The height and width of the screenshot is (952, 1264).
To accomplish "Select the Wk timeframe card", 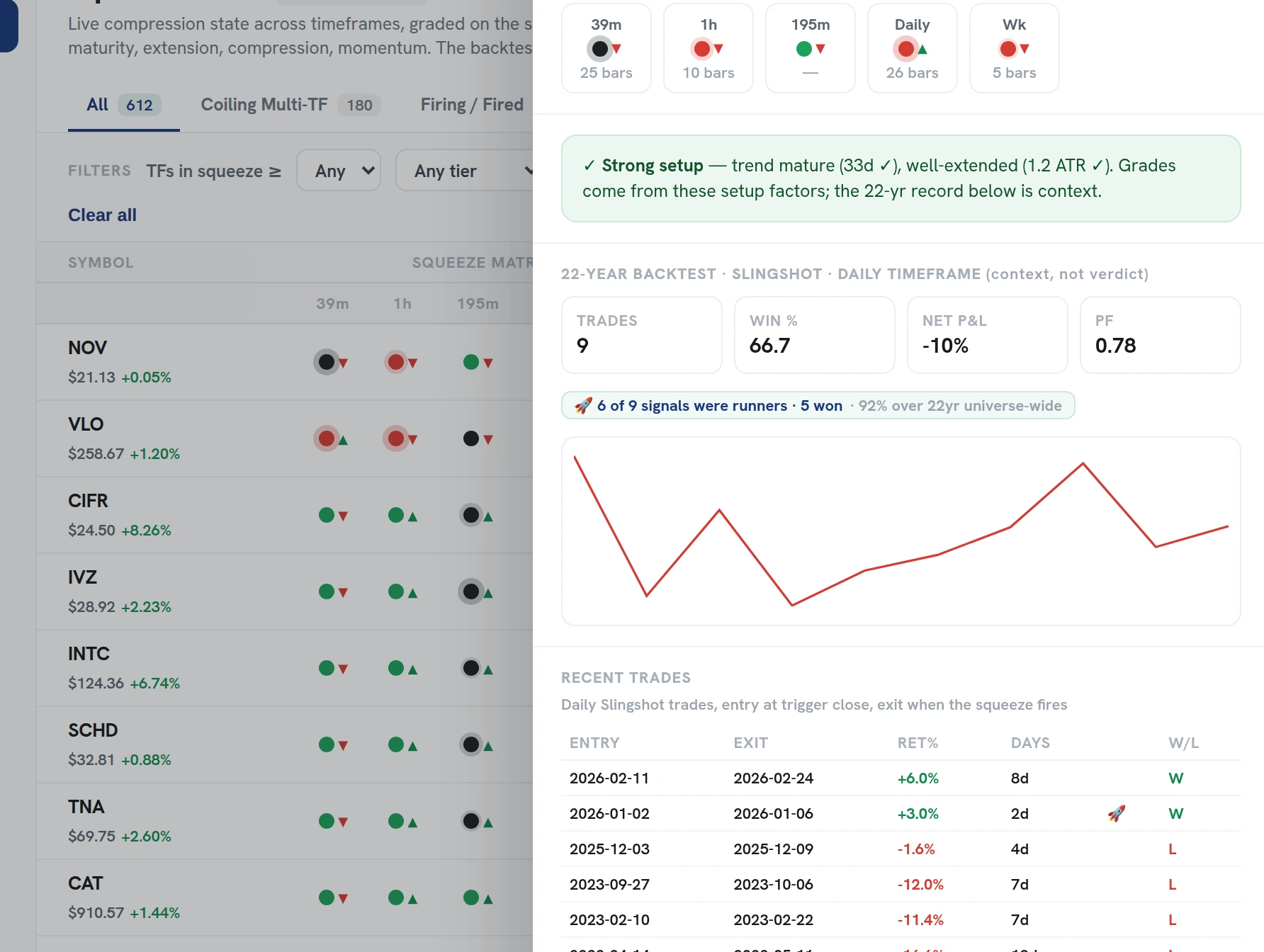I will (x=1015, y=48).
